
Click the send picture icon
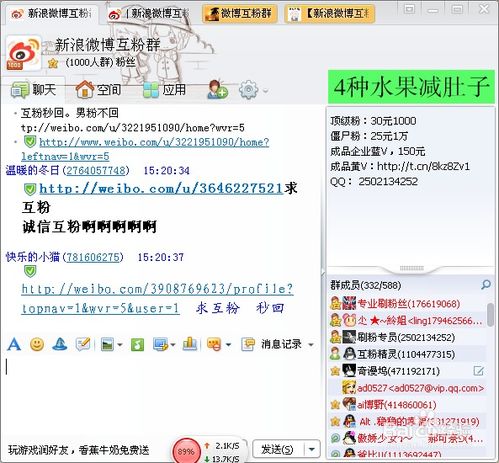pos(107,344)
